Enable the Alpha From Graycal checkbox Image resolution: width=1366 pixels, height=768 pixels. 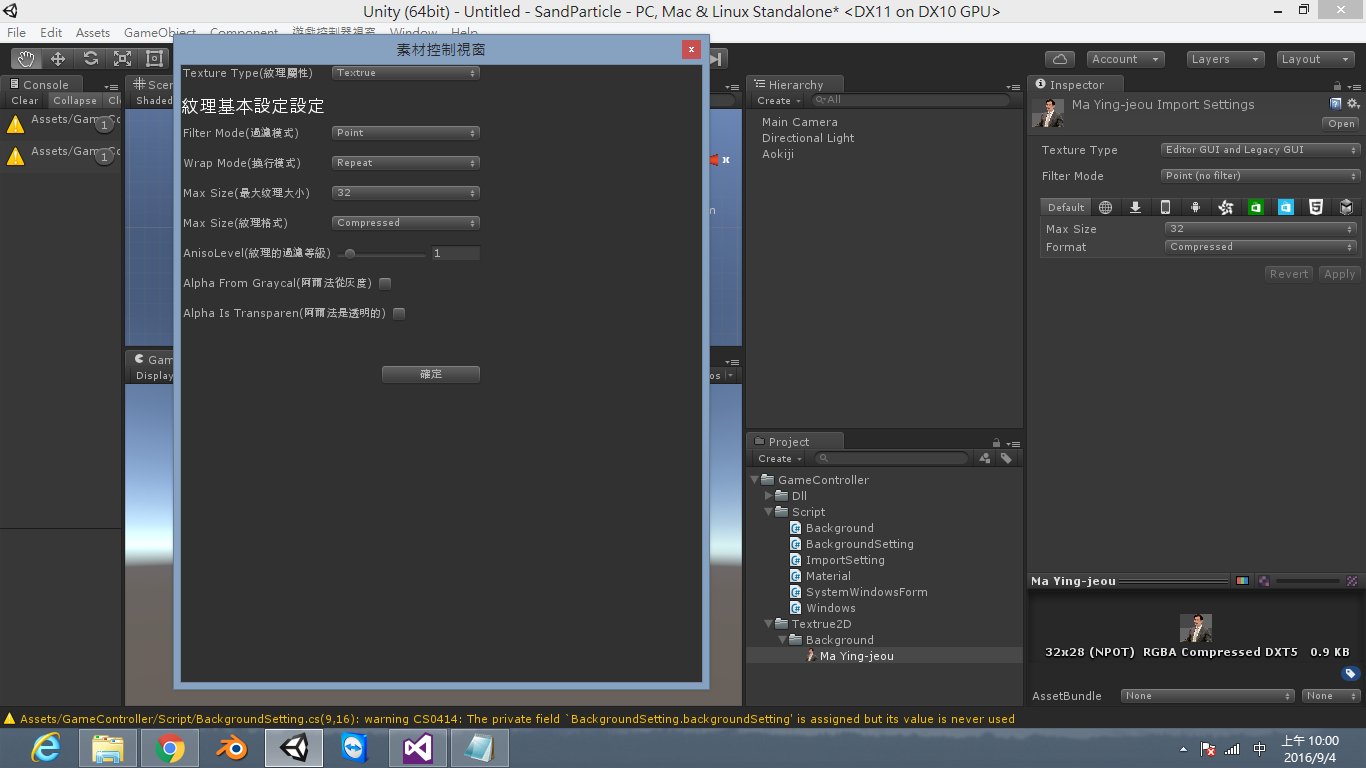pos(385,283)
